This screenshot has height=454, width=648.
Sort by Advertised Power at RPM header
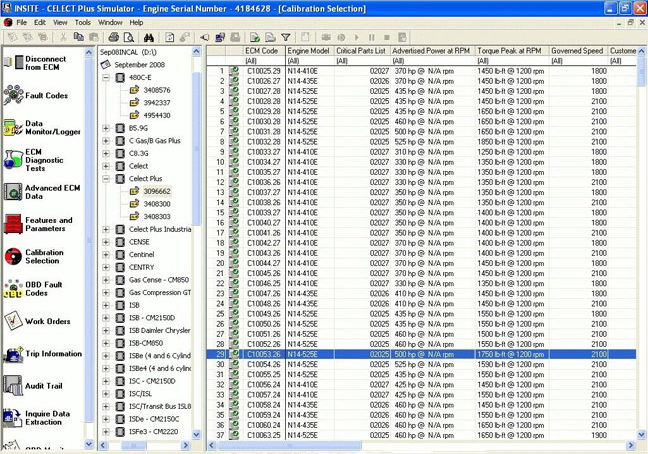click(433, 51)
